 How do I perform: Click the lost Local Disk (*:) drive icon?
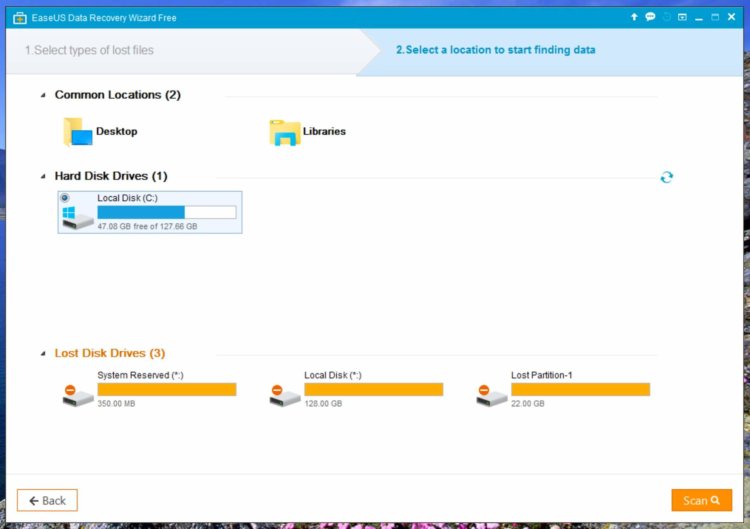tap(284, 396)
